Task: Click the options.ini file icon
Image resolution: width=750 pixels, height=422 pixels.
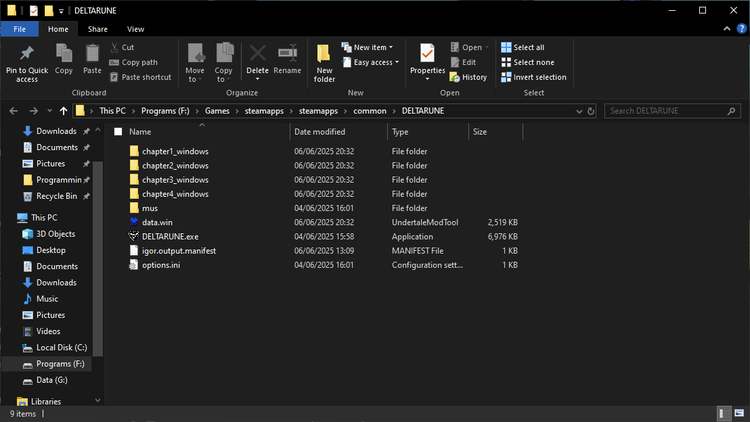Action: click(x=134, y=265)
